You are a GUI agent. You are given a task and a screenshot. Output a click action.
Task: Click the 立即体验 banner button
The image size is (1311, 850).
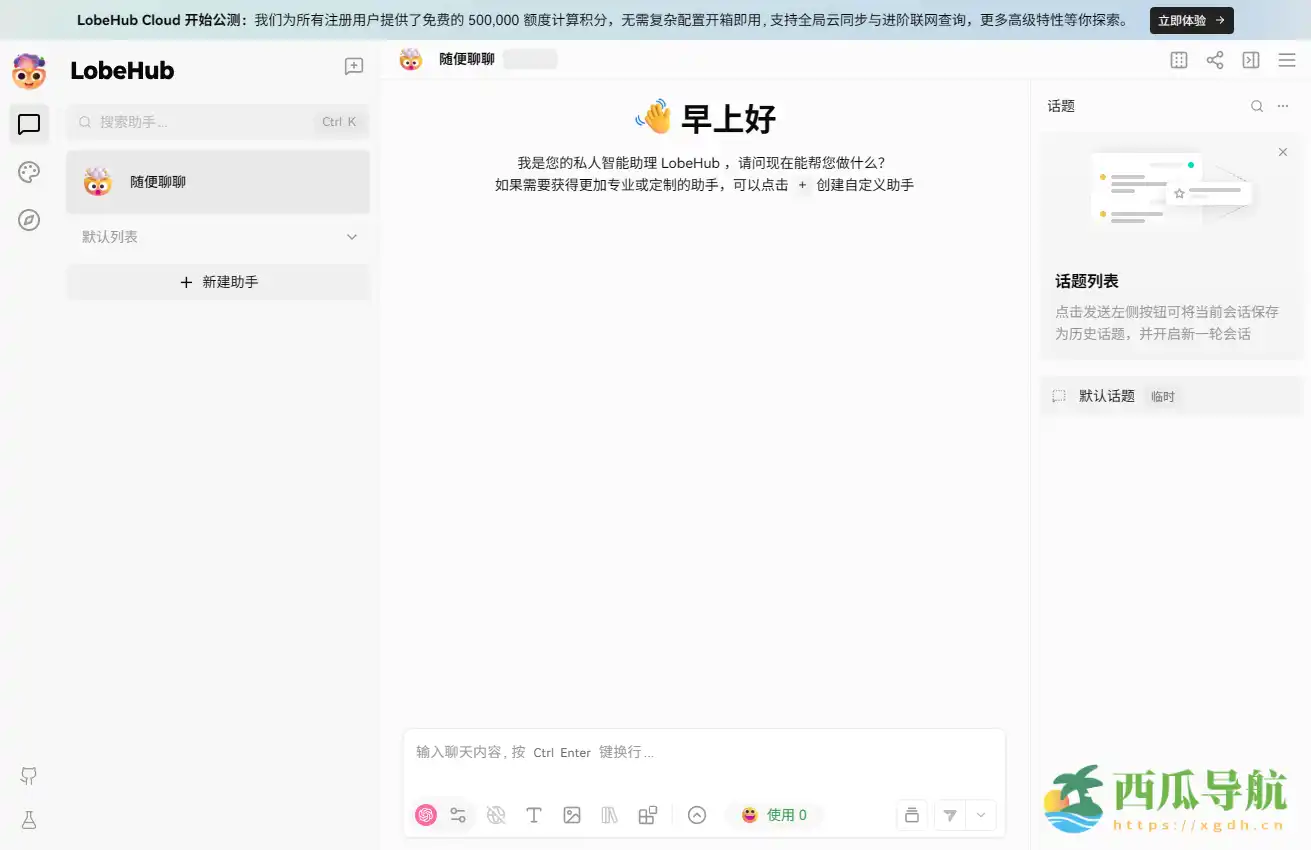1191,20
